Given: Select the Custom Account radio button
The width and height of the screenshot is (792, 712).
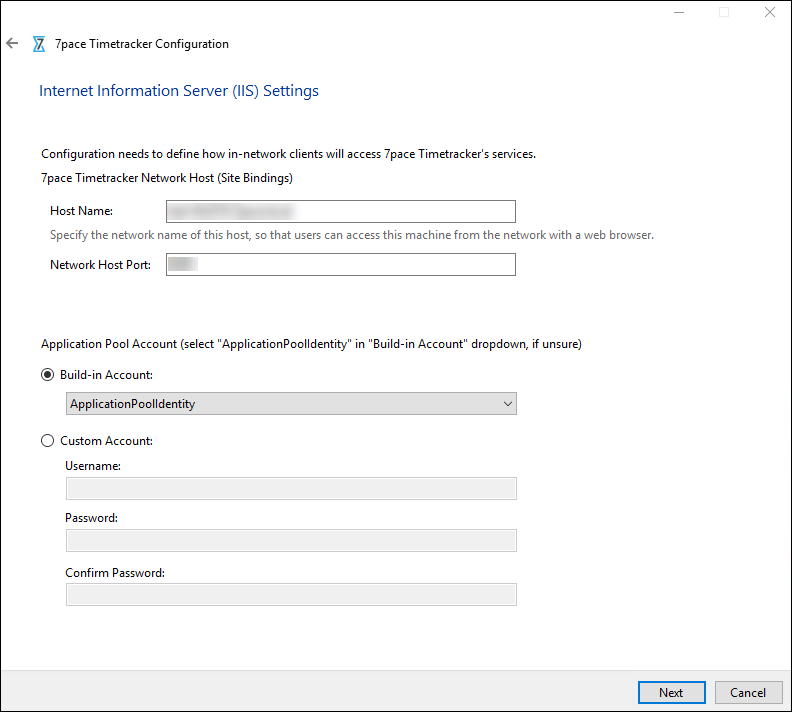Looking at the screenshot, I should tap(47, 441).
